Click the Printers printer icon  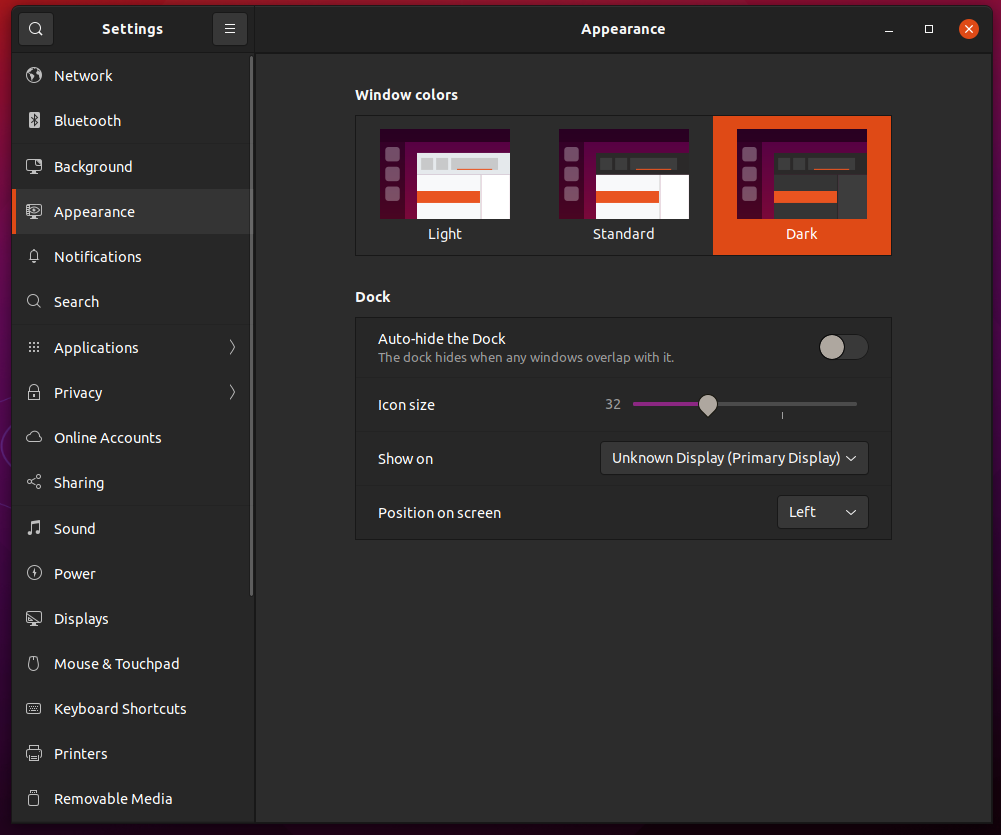[34, 753]
